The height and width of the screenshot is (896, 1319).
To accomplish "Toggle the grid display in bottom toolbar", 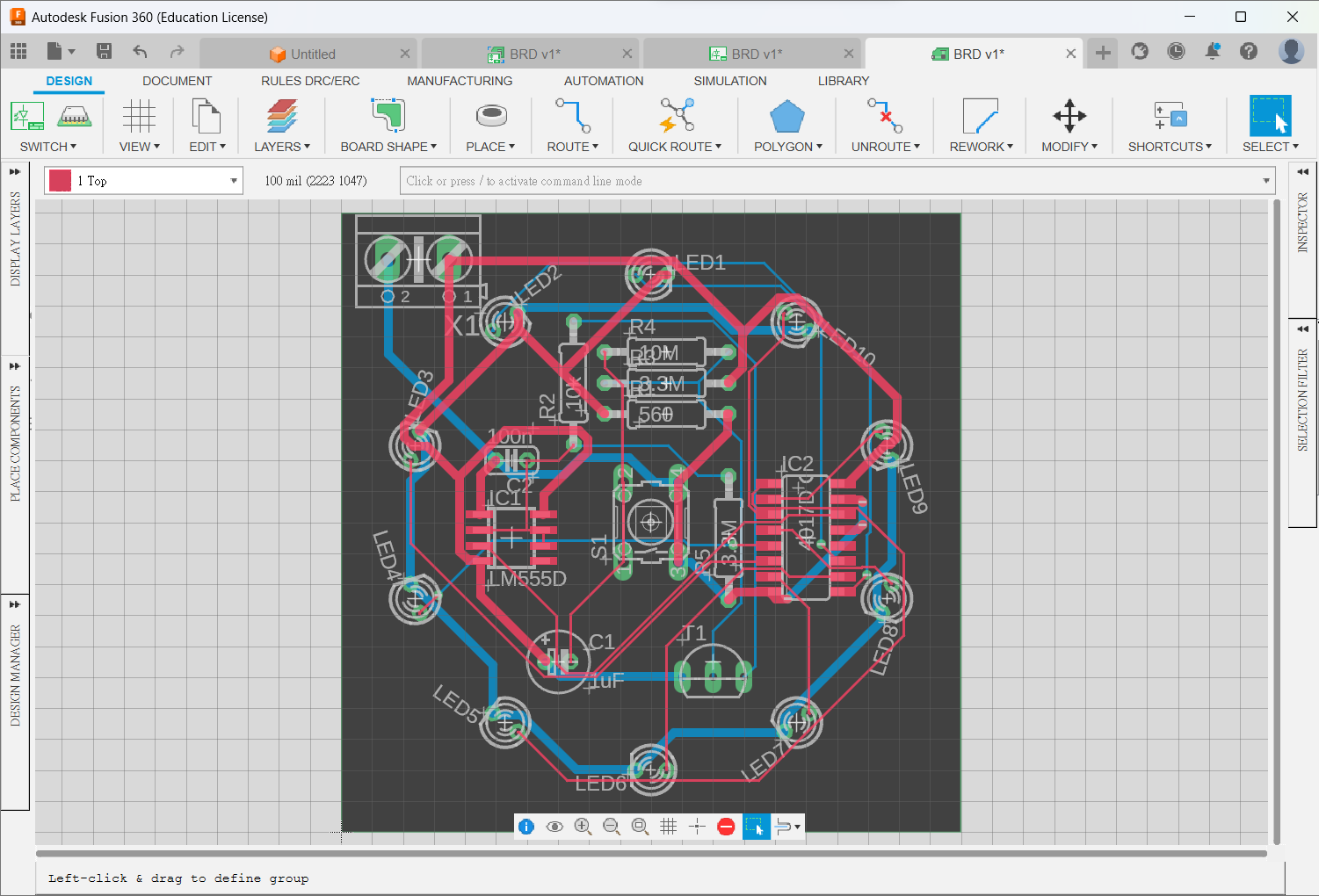I will (x=668, y=827).
